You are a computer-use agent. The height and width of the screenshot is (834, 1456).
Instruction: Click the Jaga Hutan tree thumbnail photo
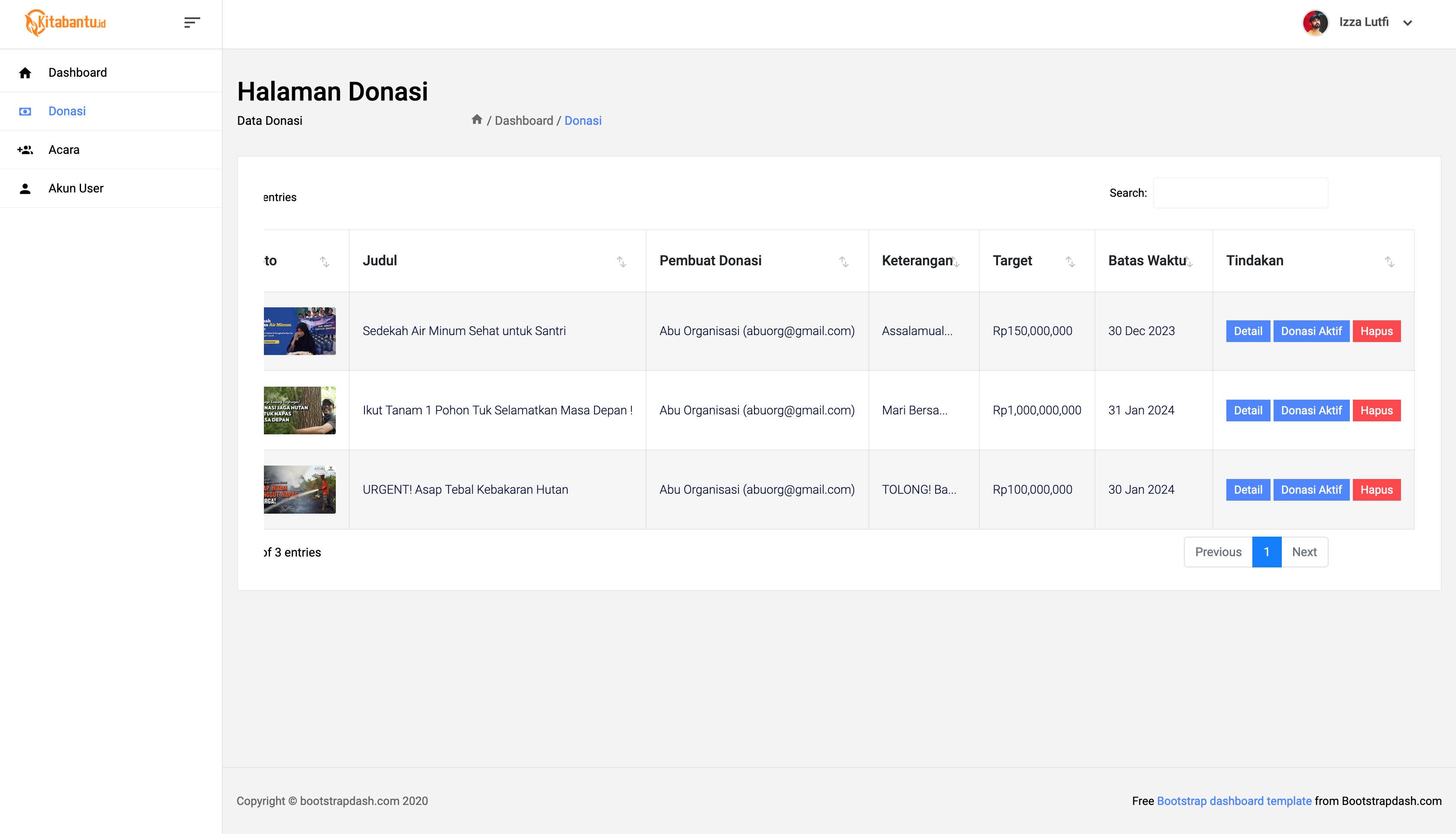[299, 410]
